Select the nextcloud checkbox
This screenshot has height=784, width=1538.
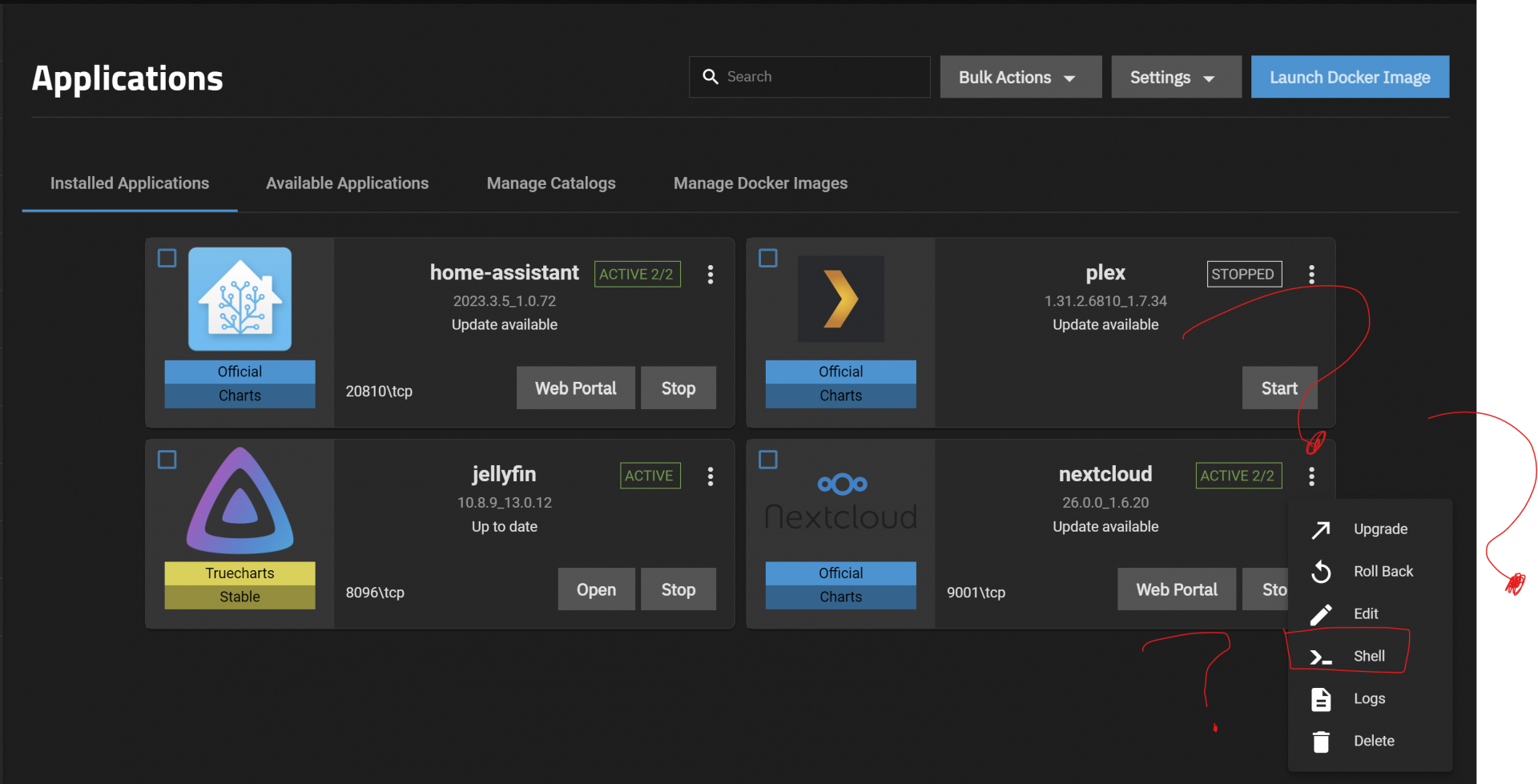[768, 460]
